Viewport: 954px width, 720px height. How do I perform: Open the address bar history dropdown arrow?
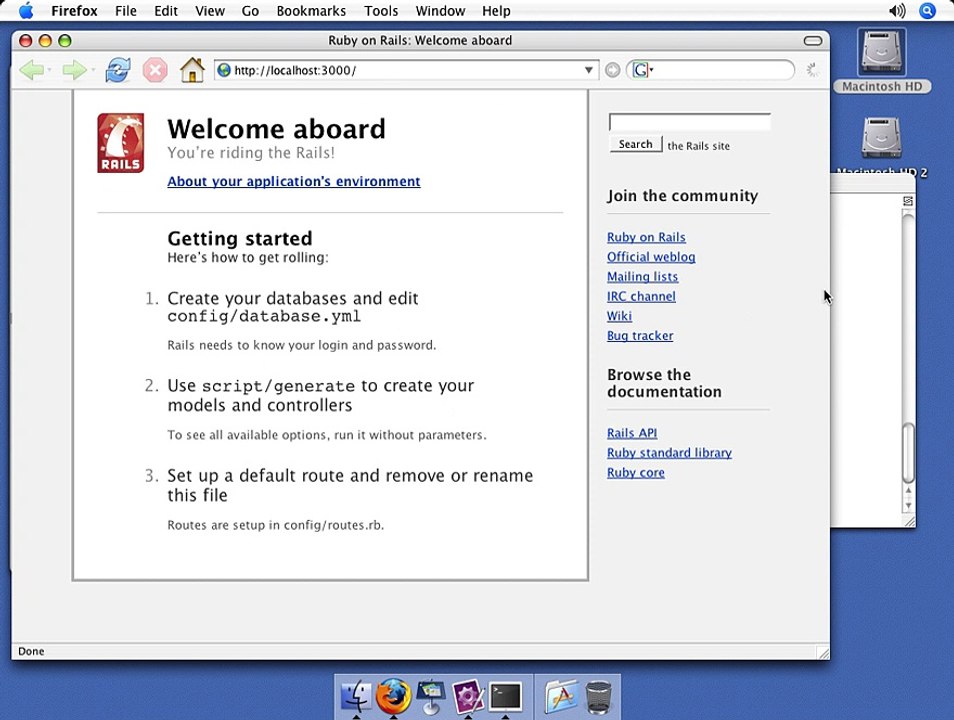(588, 70)
